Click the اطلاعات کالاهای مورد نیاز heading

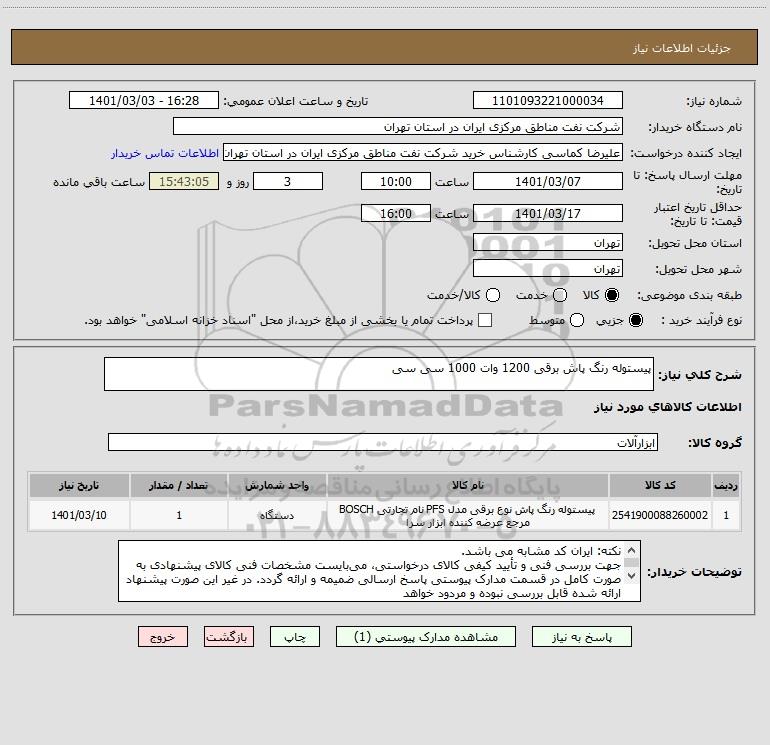click(x=668, y=407)
